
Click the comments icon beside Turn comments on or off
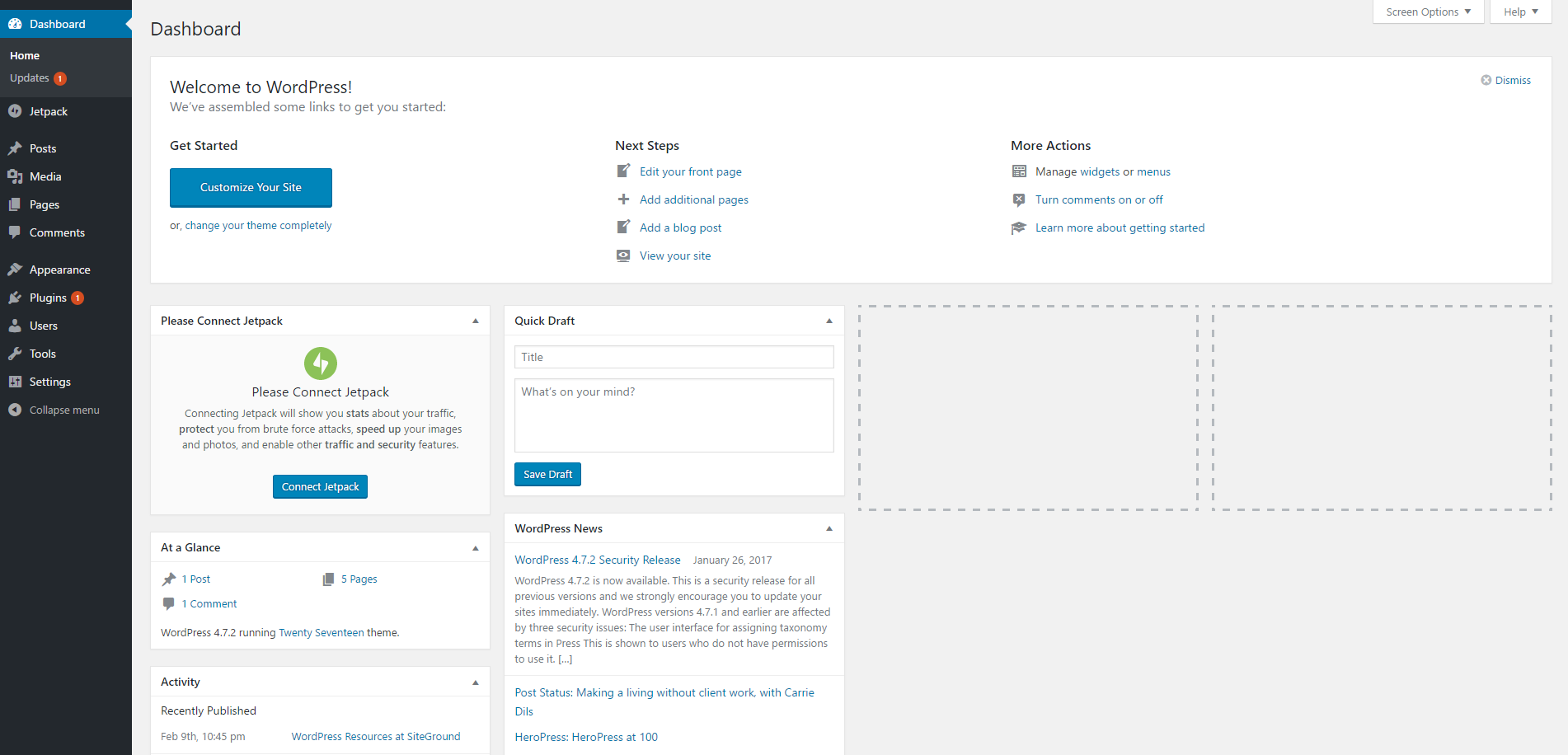tap(1020, 199)
